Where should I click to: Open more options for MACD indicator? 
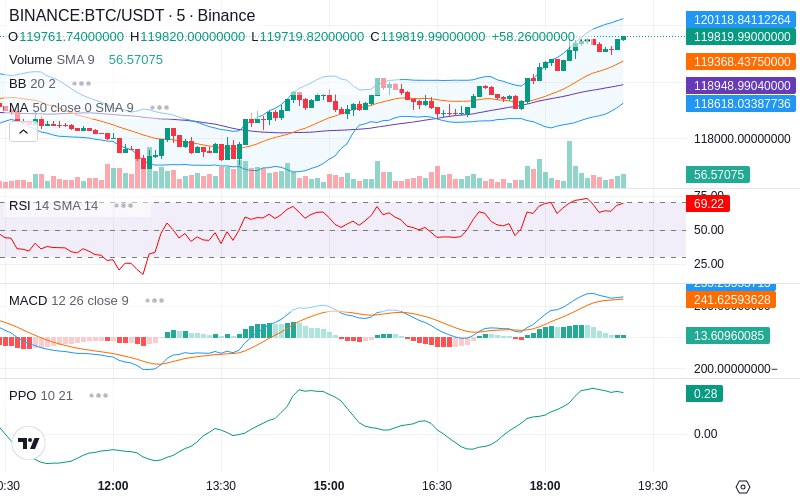154,301
